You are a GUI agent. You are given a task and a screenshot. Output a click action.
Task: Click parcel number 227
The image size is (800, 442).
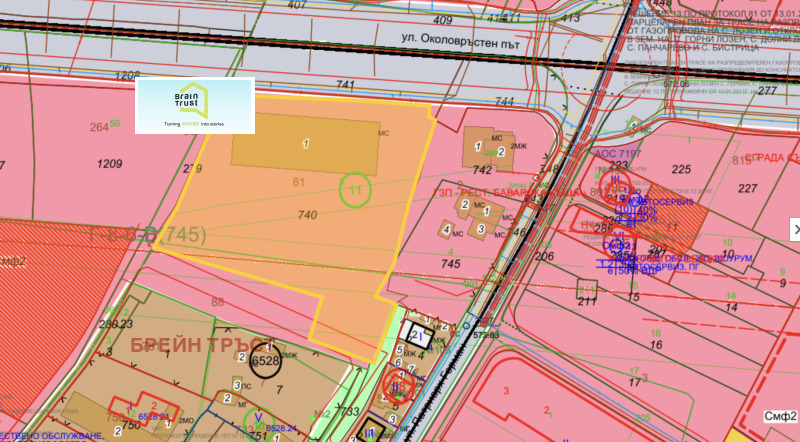747,187
